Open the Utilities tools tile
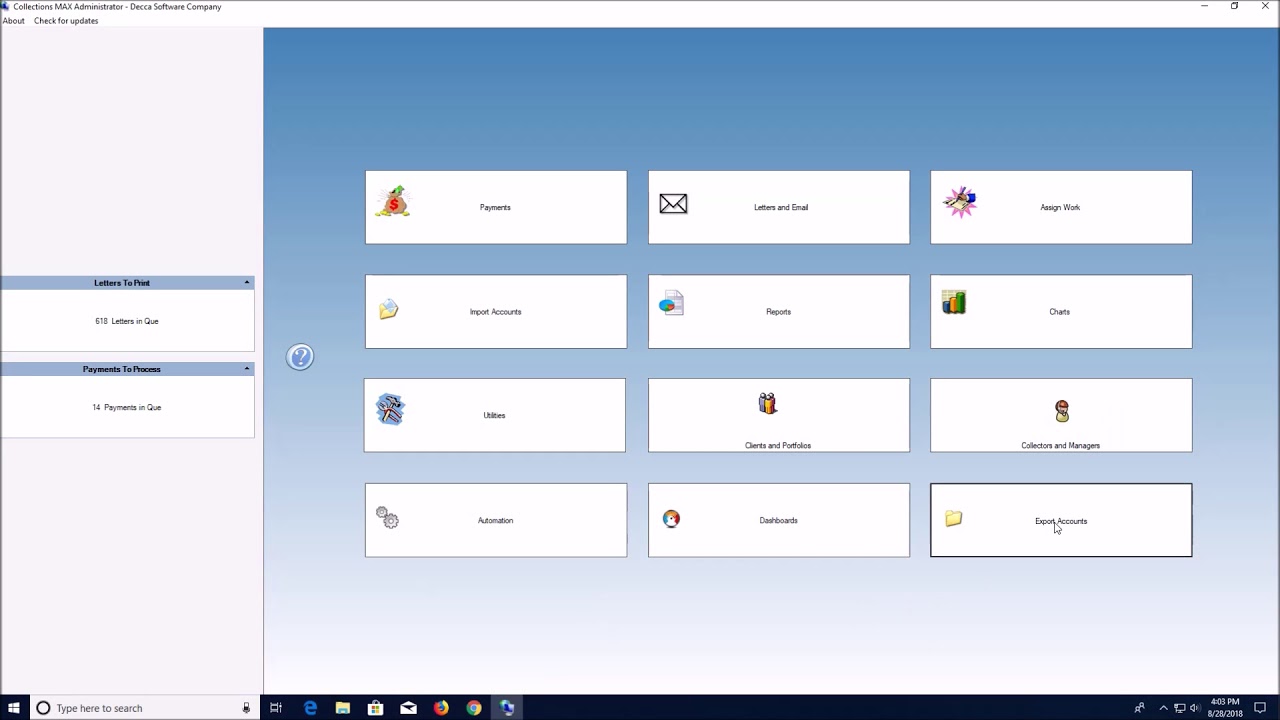Image resolution: width=1280 pixels, height=720 pixels. click(x=495, y=415)
